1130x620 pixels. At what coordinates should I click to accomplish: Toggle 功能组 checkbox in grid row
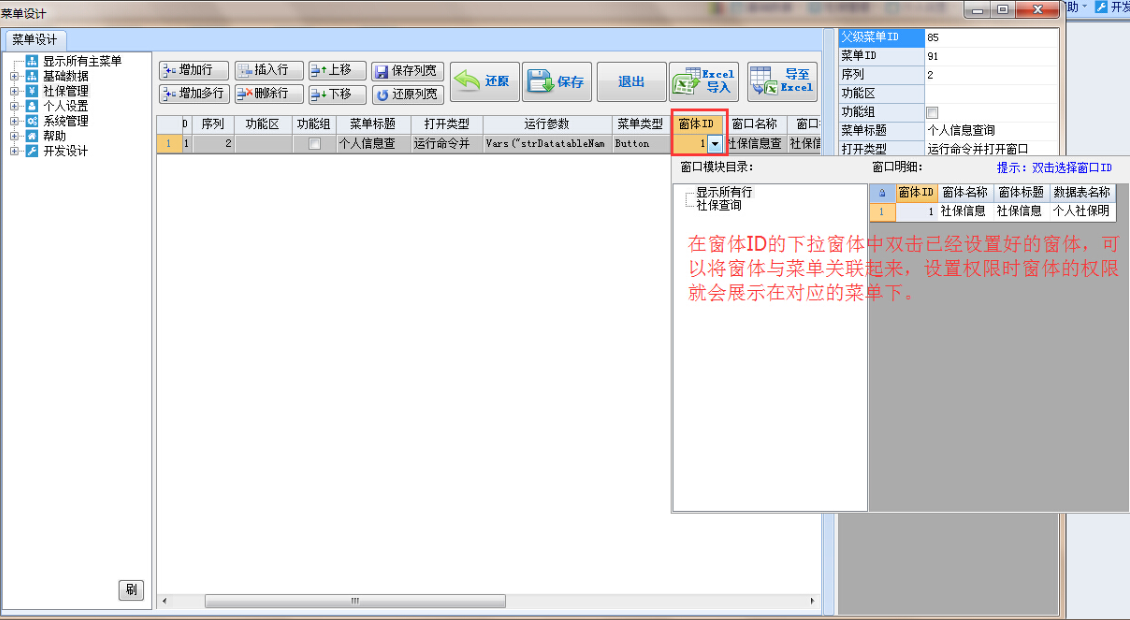coord(314,143)
